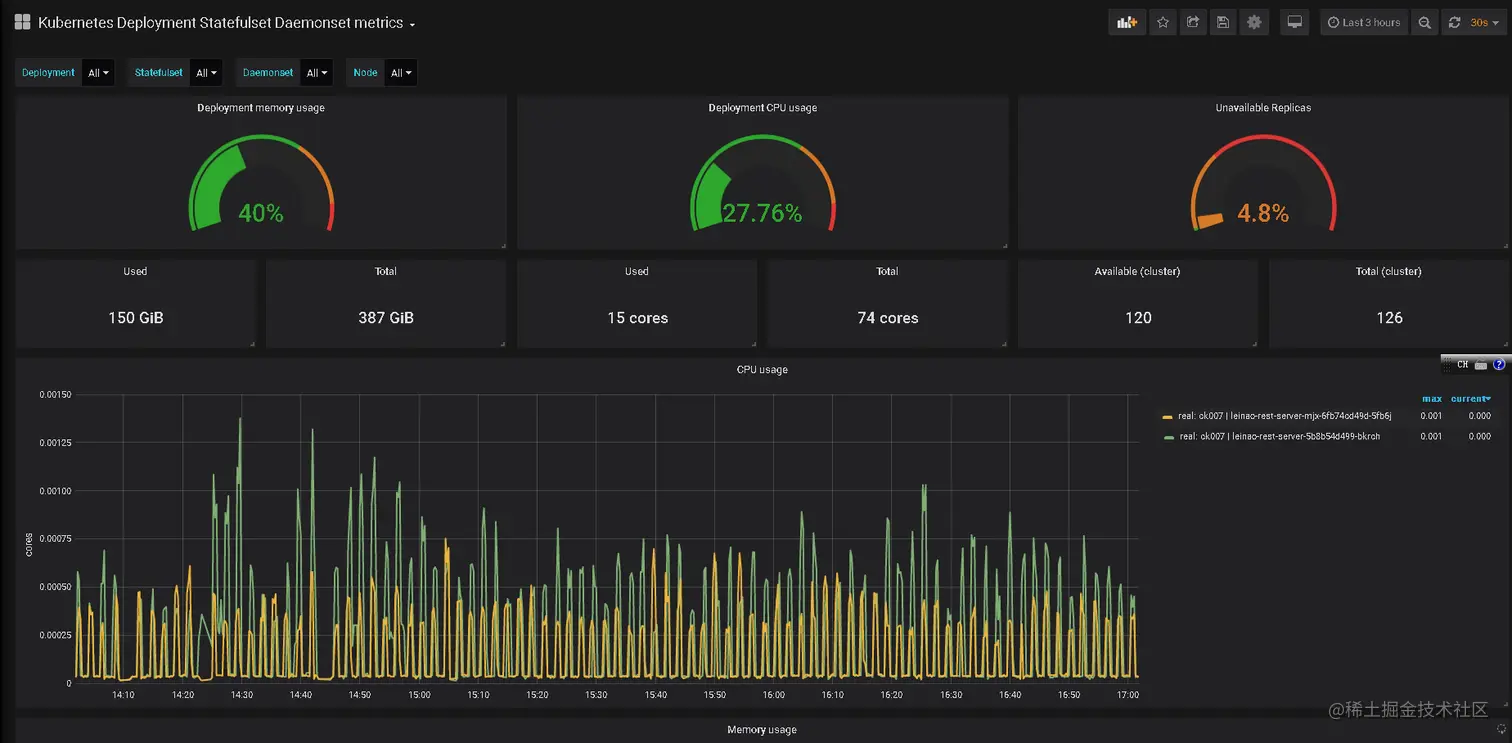Expand the Deployment variable dropdown
Screen dimensions: 1512x743
99,73
